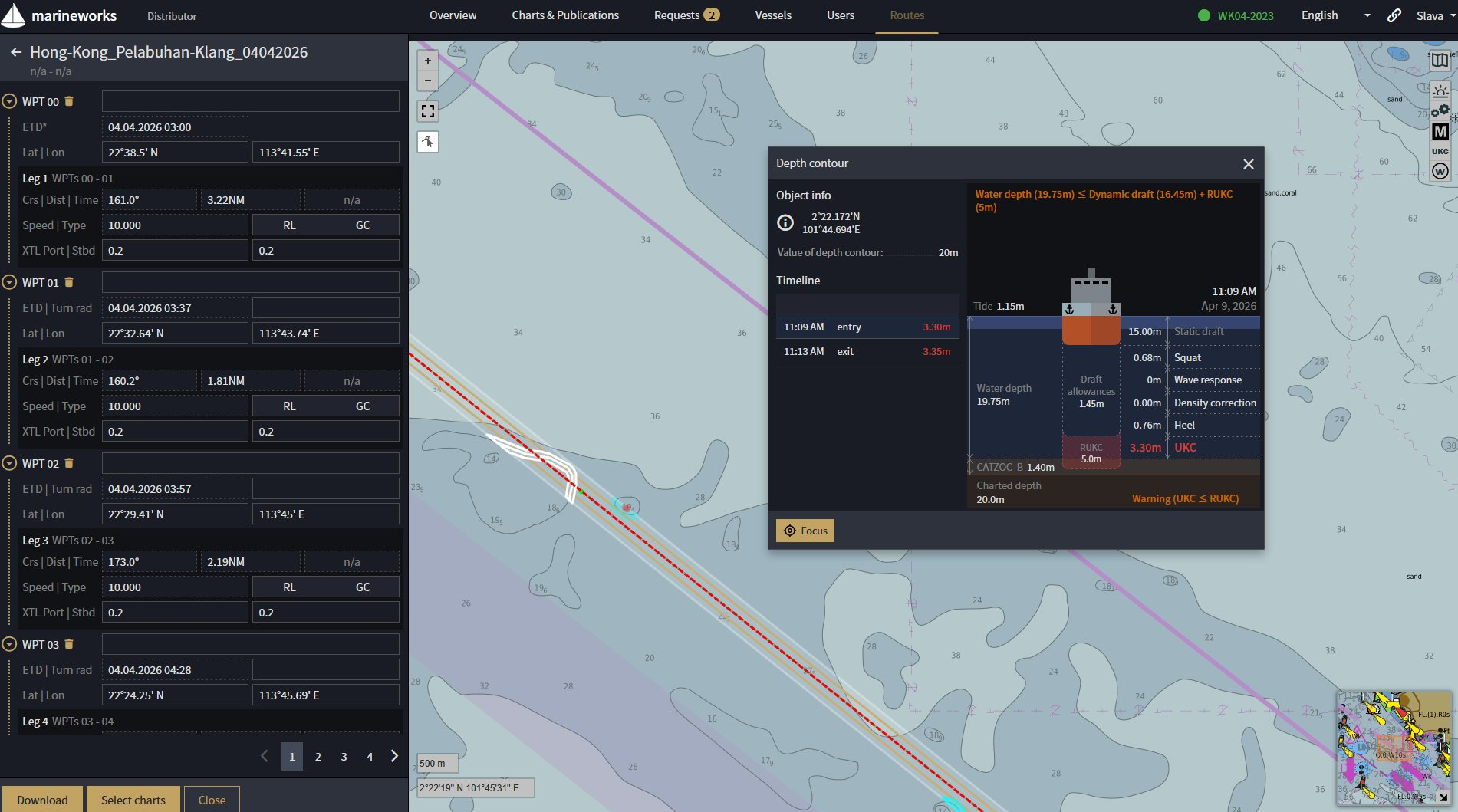The width and height of the screenshot is (1458, 812).
Task: Click the north-up compass arrow button
Action: [428, 142]
